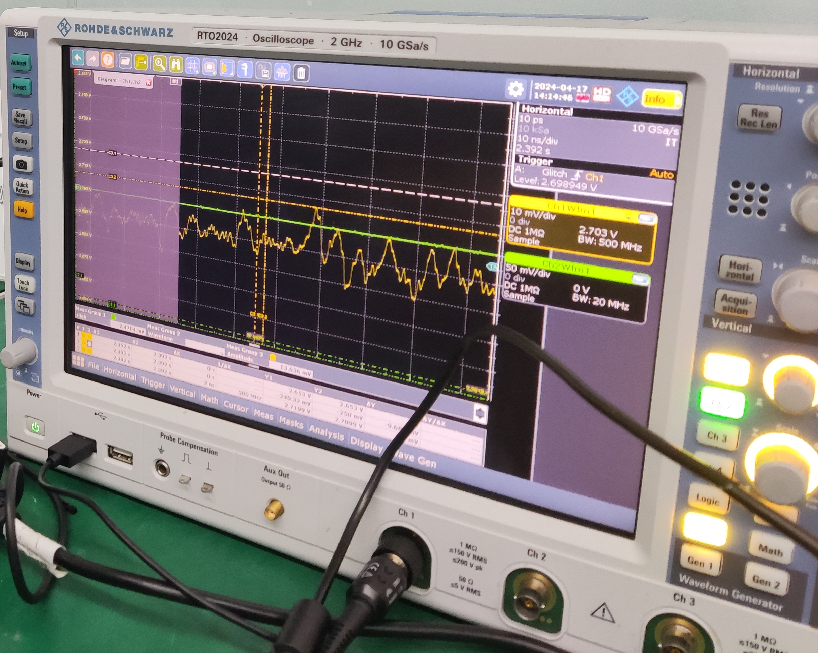Viewport: 818px width, 653px height.
Task: Open the Math menu
Action: (x=210, y=399)
